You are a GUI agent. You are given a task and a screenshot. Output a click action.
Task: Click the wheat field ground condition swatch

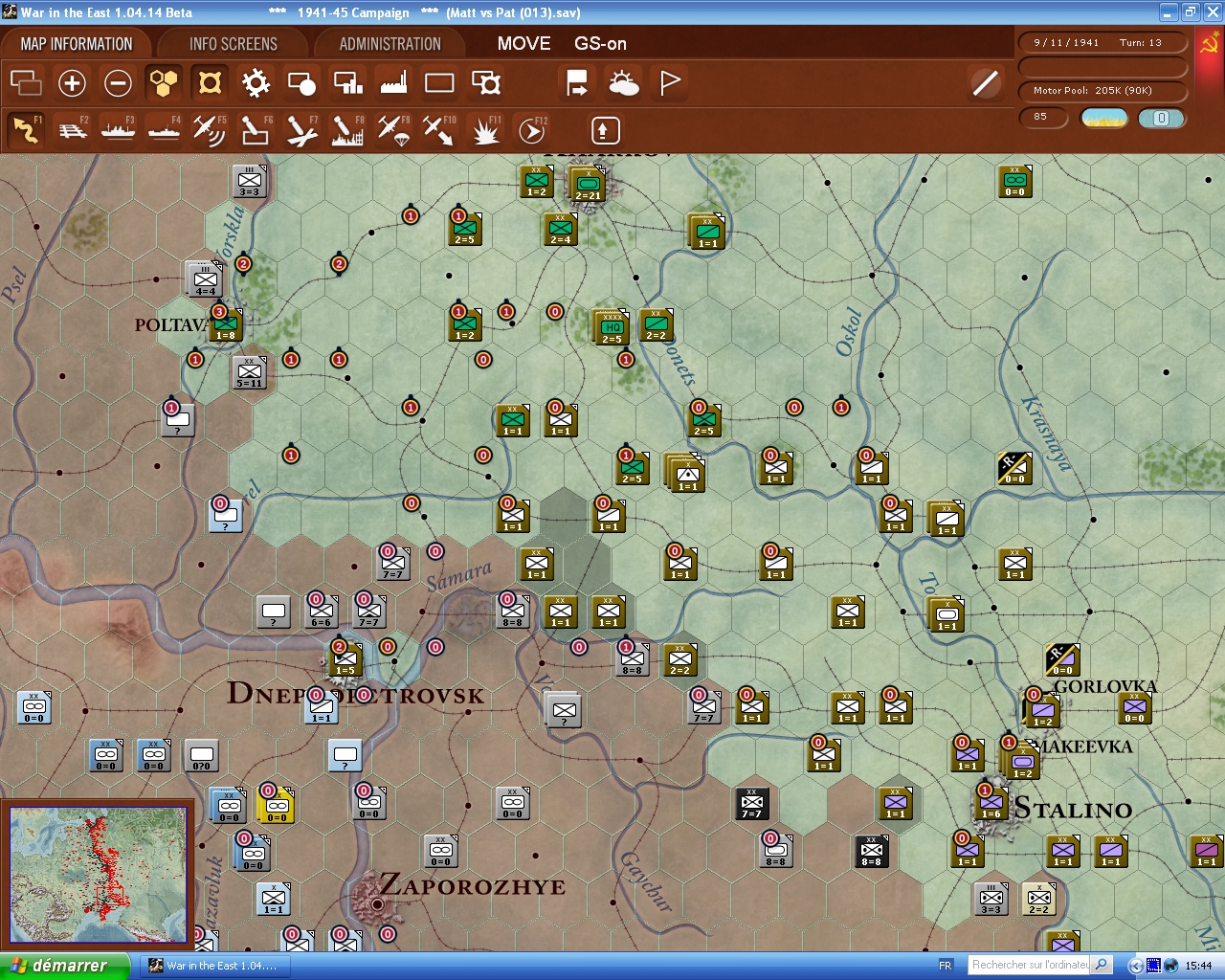coord(1104,118)
